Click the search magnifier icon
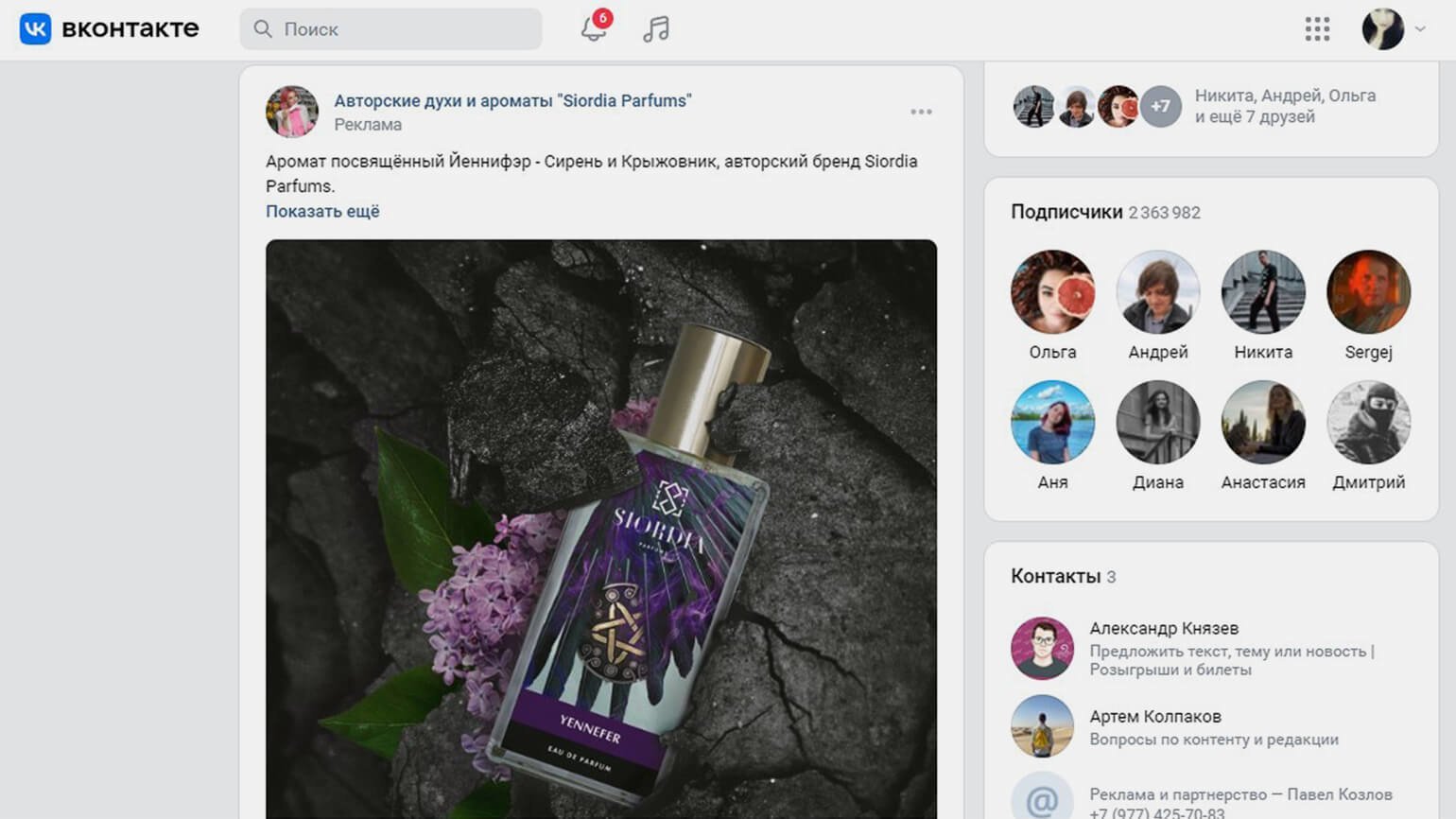The height and width of the screenshot is (819, 1456). (x=263, y=29)
